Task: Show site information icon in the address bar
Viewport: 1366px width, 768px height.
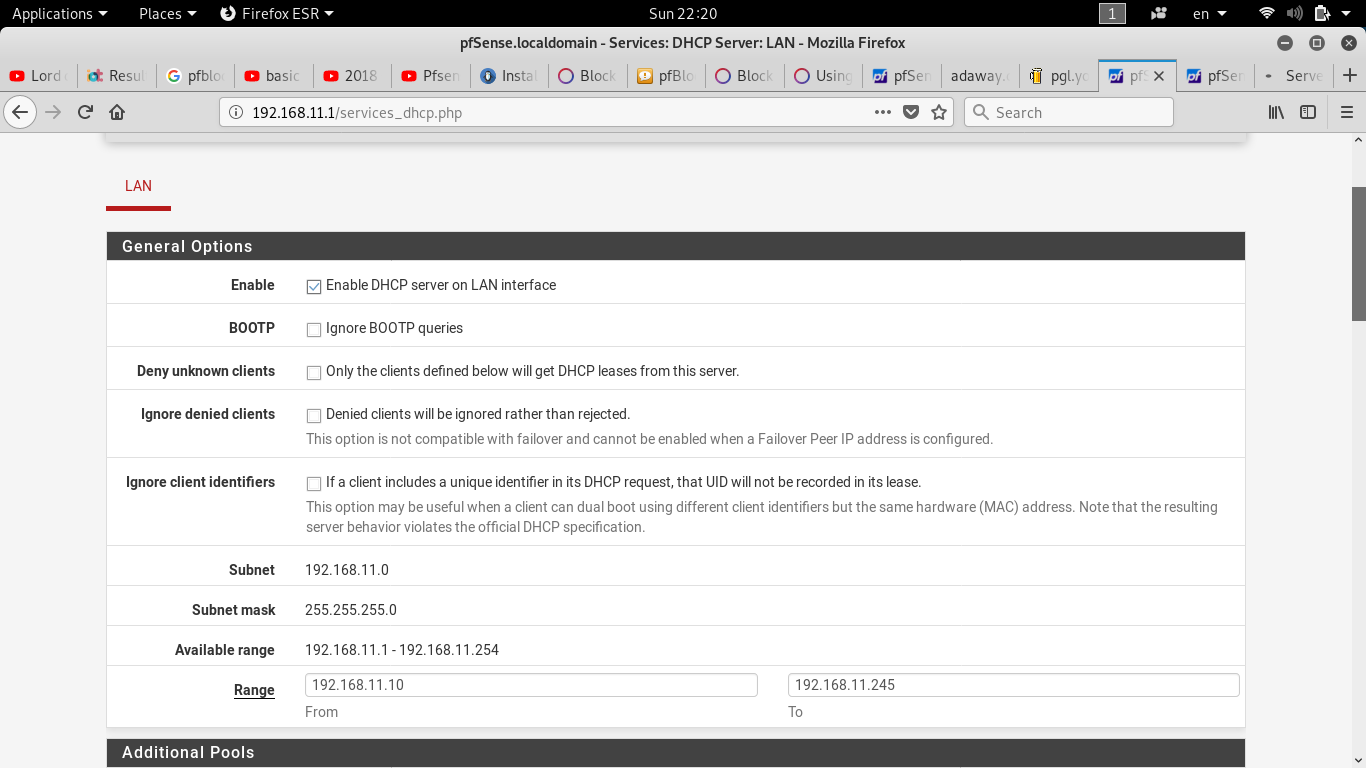Action: tap(236, 113)
